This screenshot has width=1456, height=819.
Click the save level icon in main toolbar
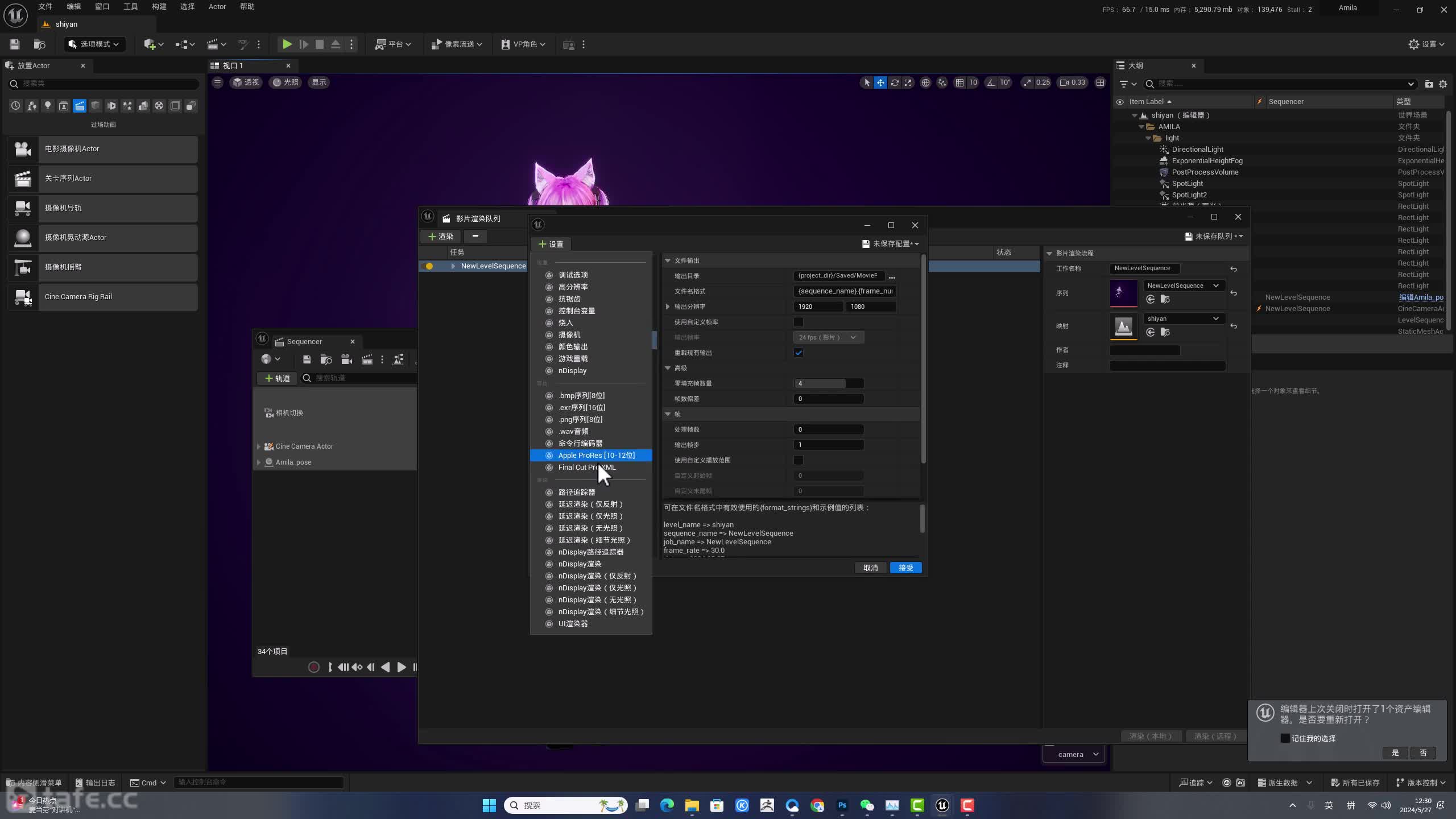(x=15, y=44)
